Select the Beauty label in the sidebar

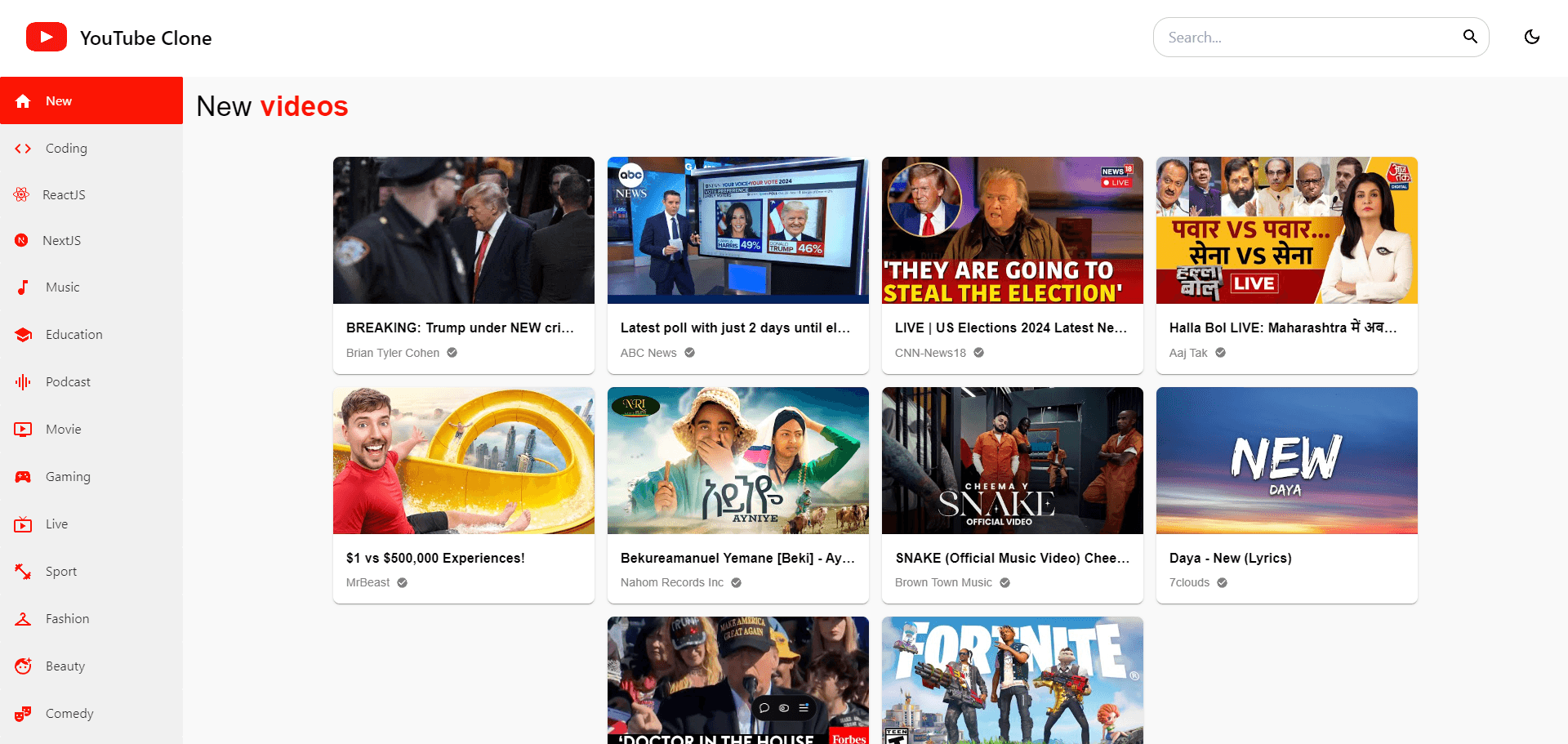tap(65, 666)
